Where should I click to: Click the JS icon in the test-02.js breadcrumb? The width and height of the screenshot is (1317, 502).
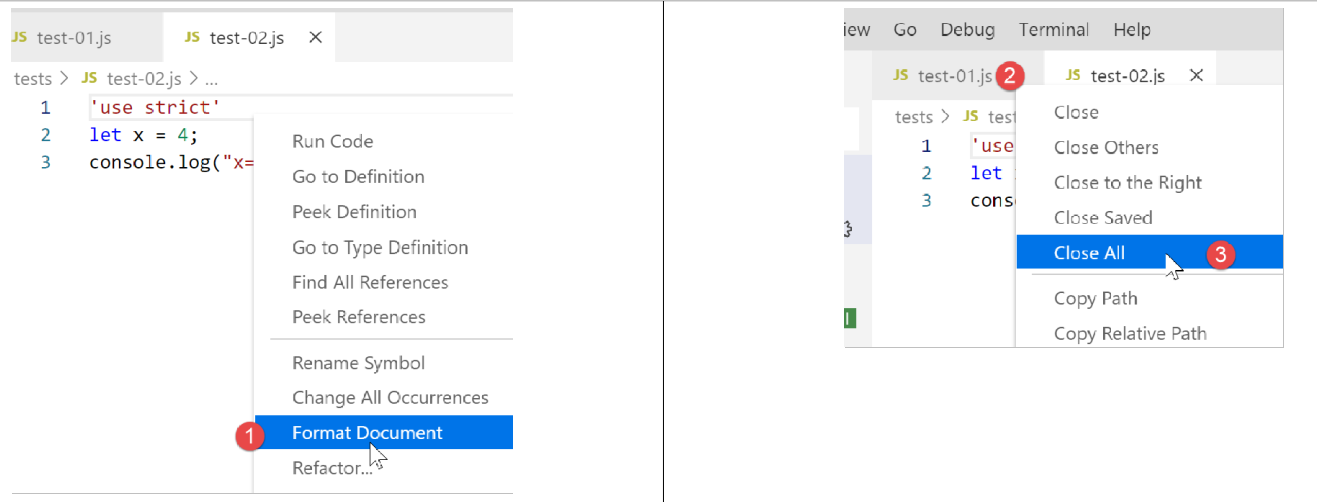click(x=90, y=79)
